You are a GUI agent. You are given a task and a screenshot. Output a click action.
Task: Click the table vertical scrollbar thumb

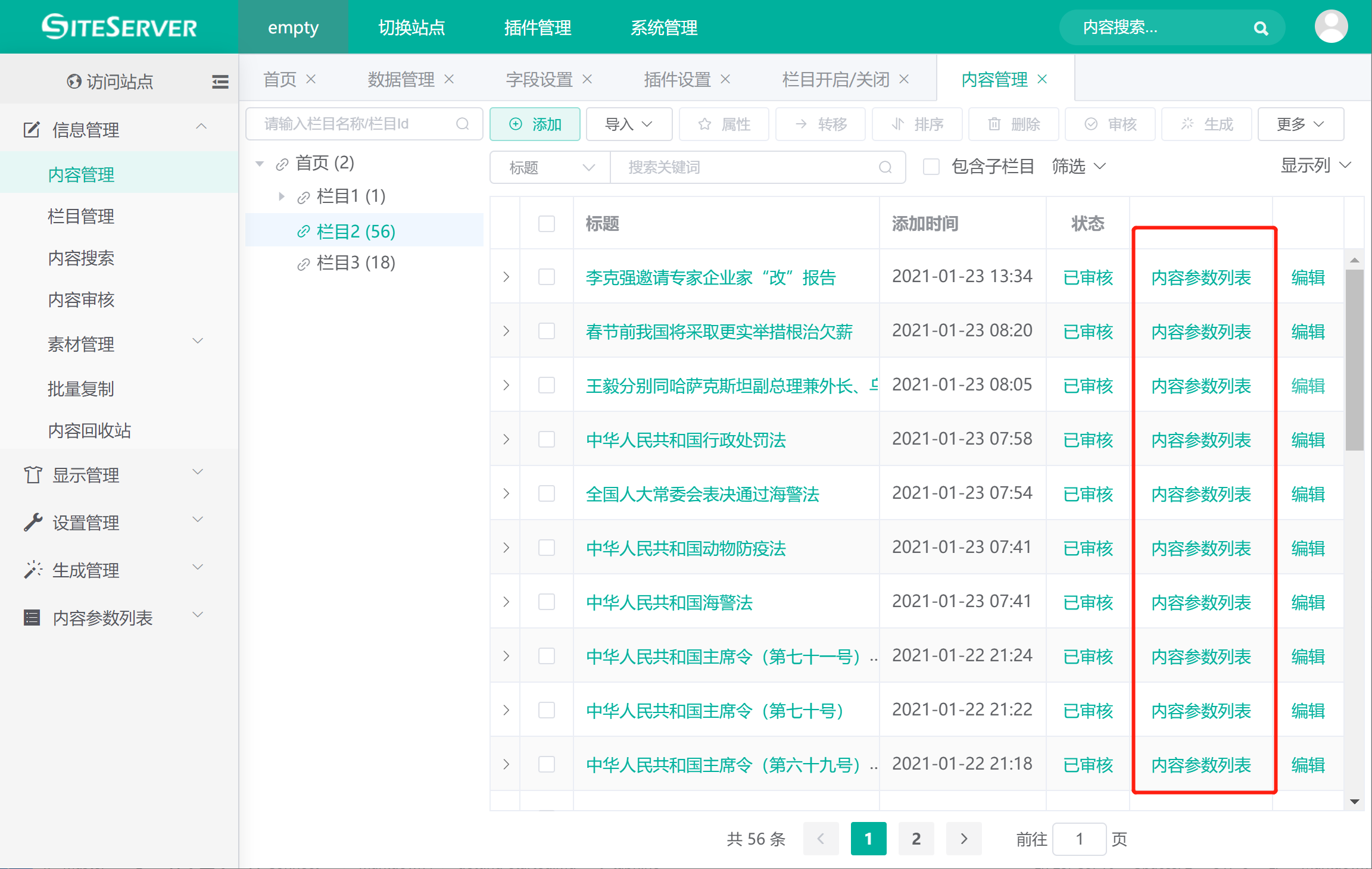click(x=1354, y=360)
